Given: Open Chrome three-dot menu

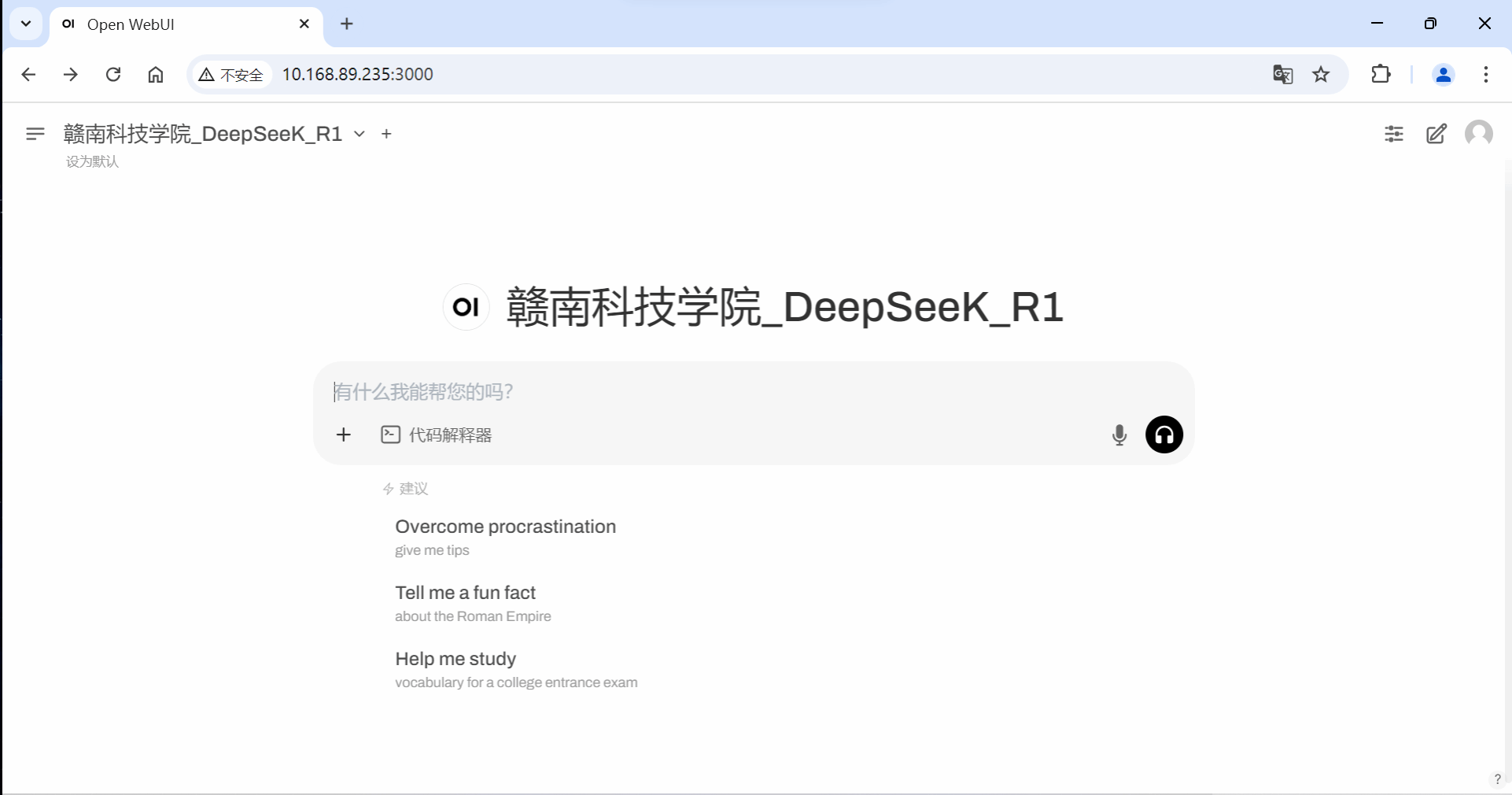Looking at the screenshot, I should 1485,74.
